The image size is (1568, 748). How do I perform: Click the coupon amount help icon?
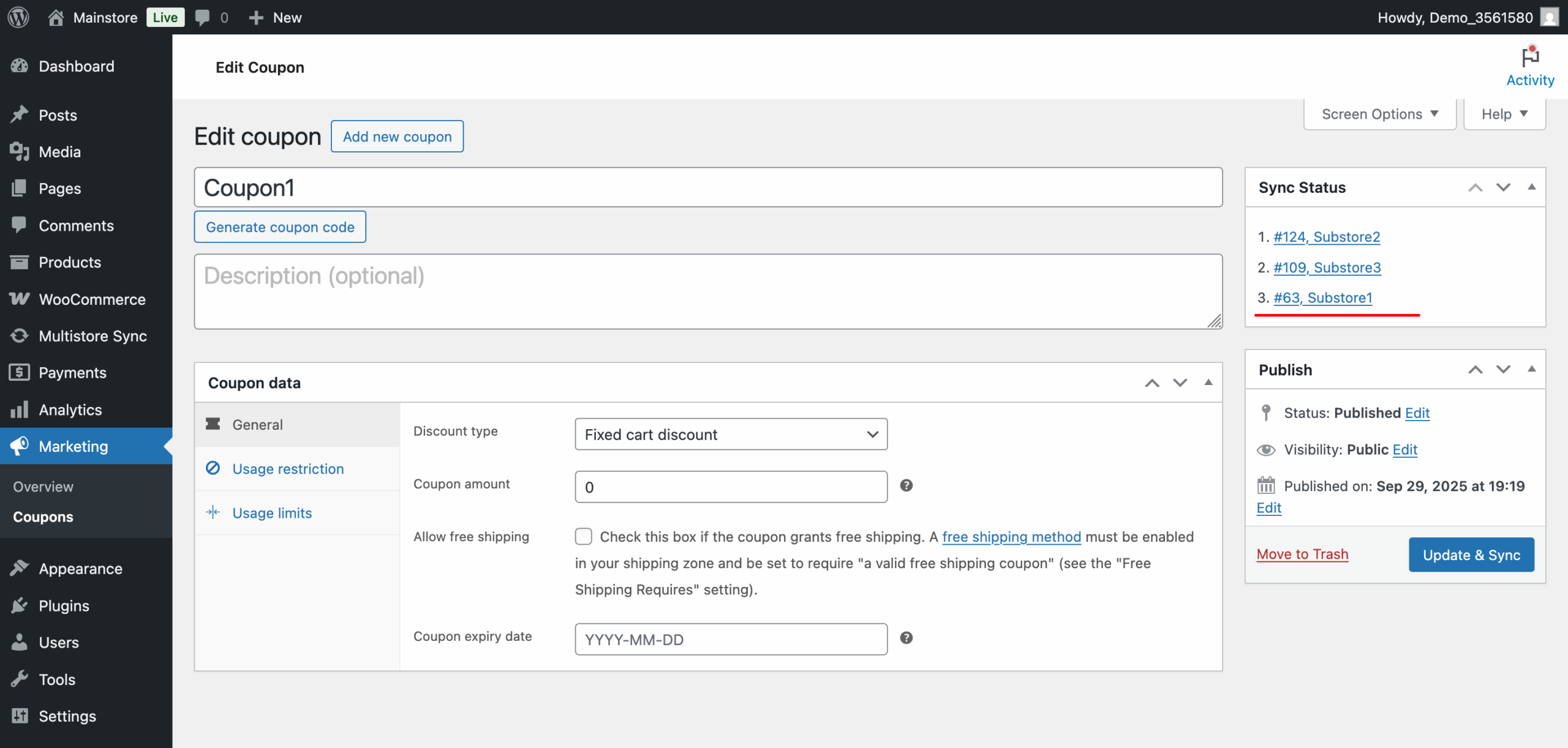[906, 485]
